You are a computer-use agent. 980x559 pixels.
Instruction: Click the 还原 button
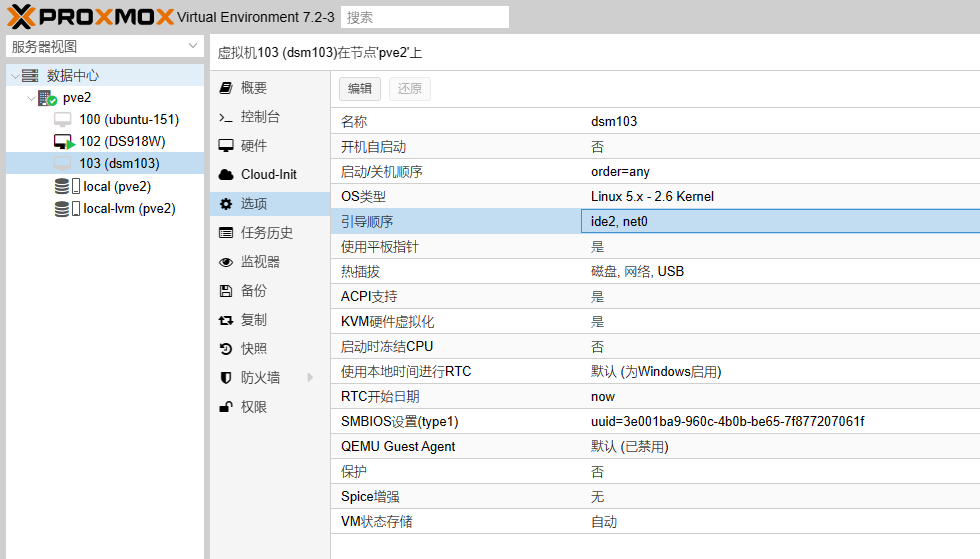point(410,89)
